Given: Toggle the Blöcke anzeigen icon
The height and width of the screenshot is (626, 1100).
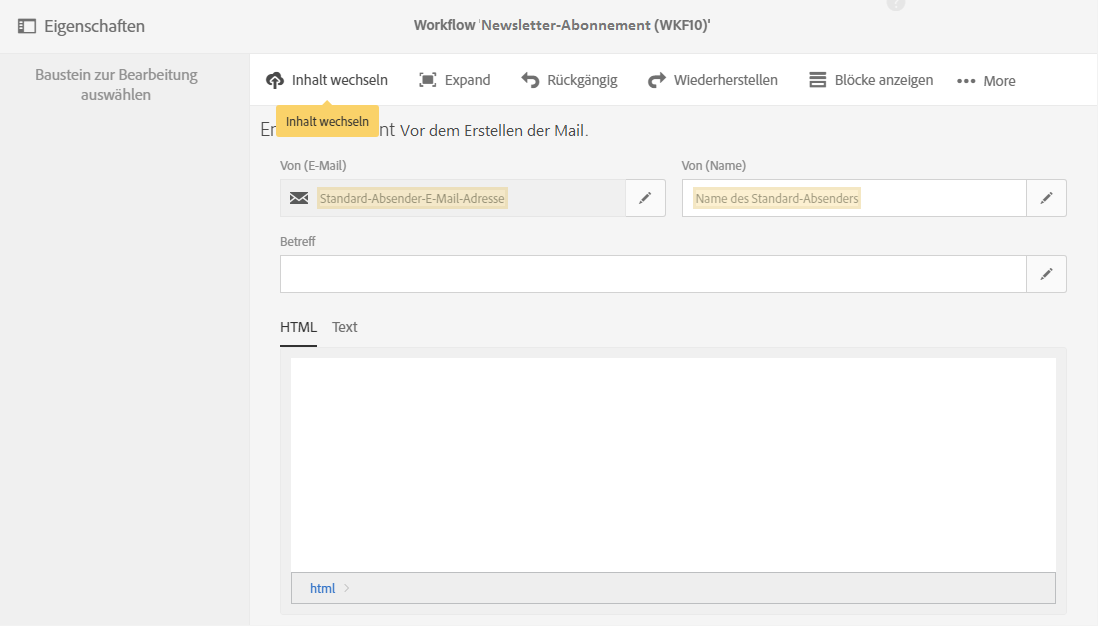Looking at the screenshot, I should 818,80.
